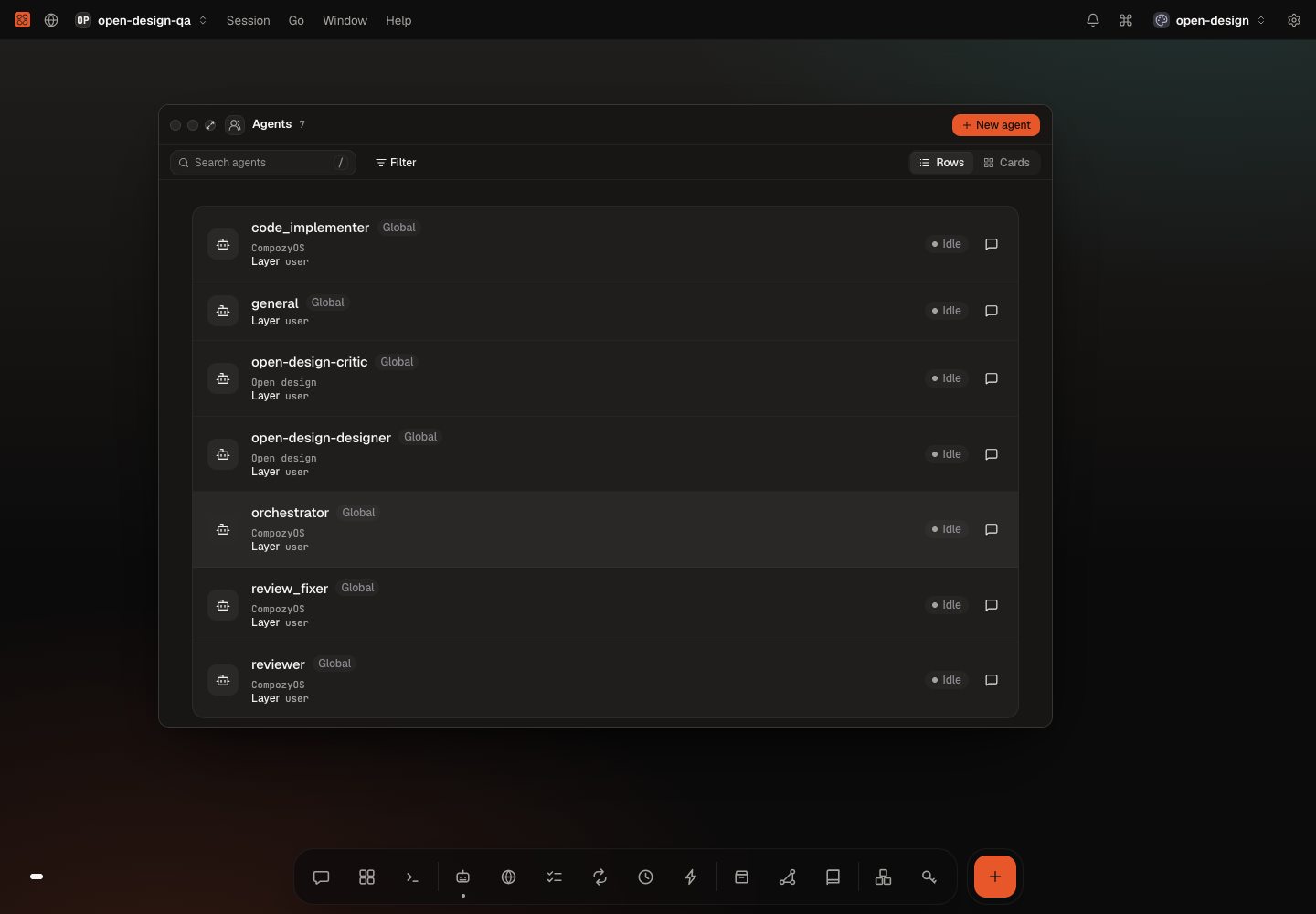Open chat with general agent

pos(992,311)
